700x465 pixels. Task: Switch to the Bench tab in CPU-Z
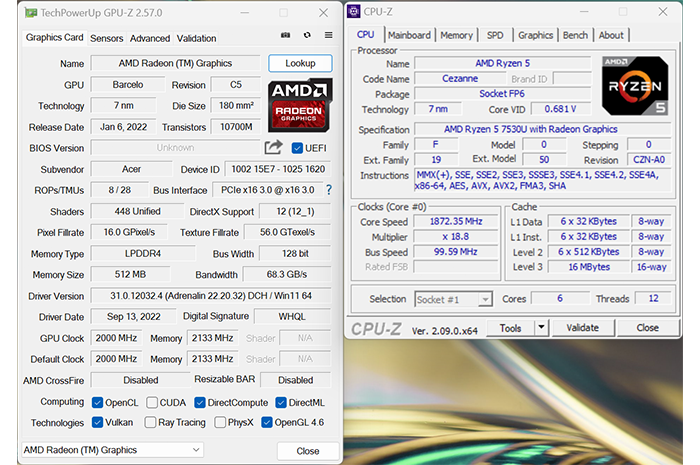pos(575,35)
